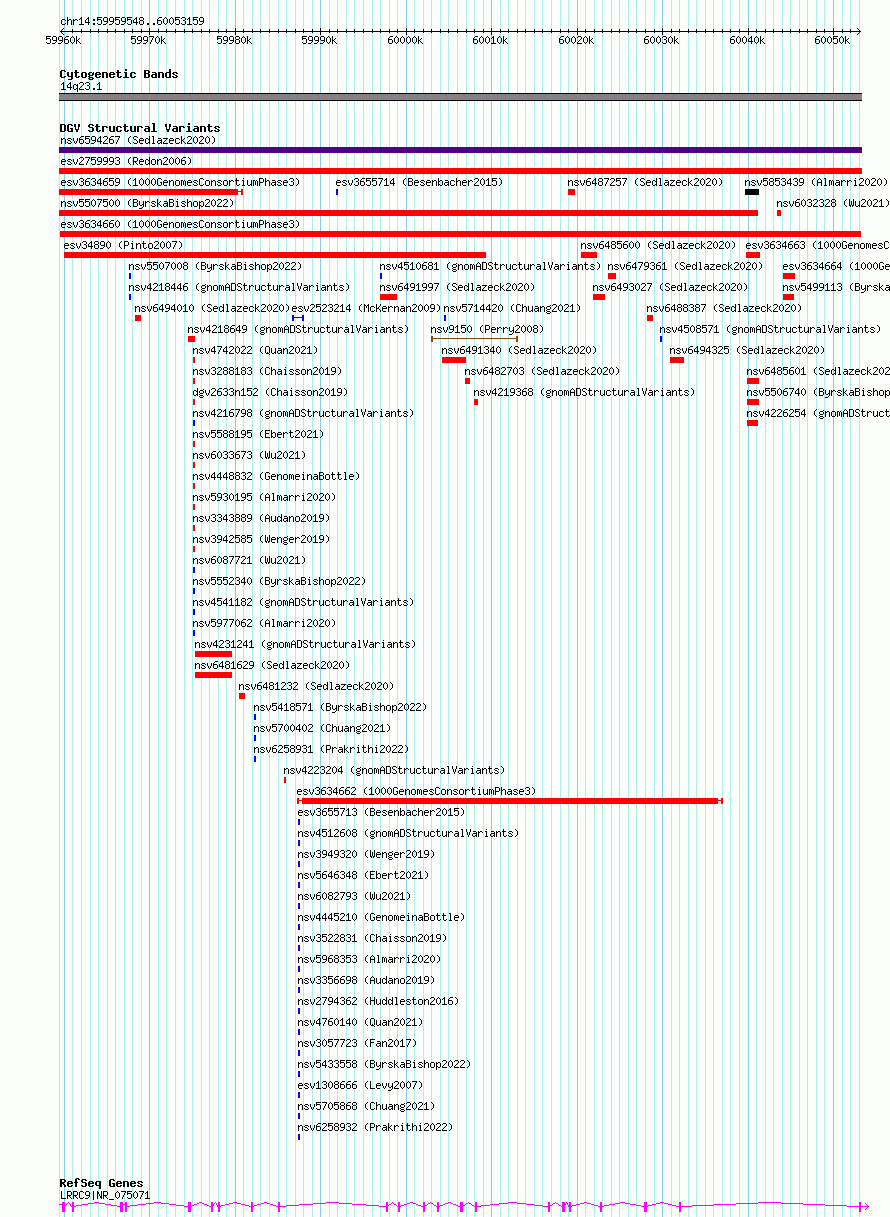The height and width of the screenshot is (1217, 890).
Task: Open variant esv34890 (Pinto2007)
Action: (x=123, y=245)
